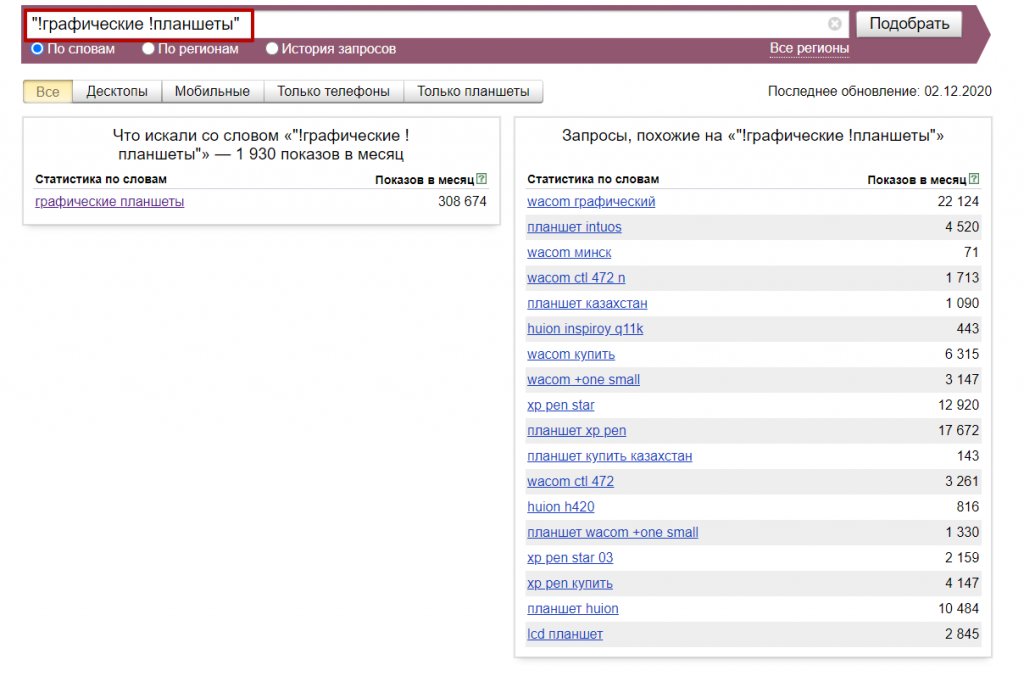Open the планшет intuos query
Screen dimensions: 1024x676
click(x=574, y=226)
